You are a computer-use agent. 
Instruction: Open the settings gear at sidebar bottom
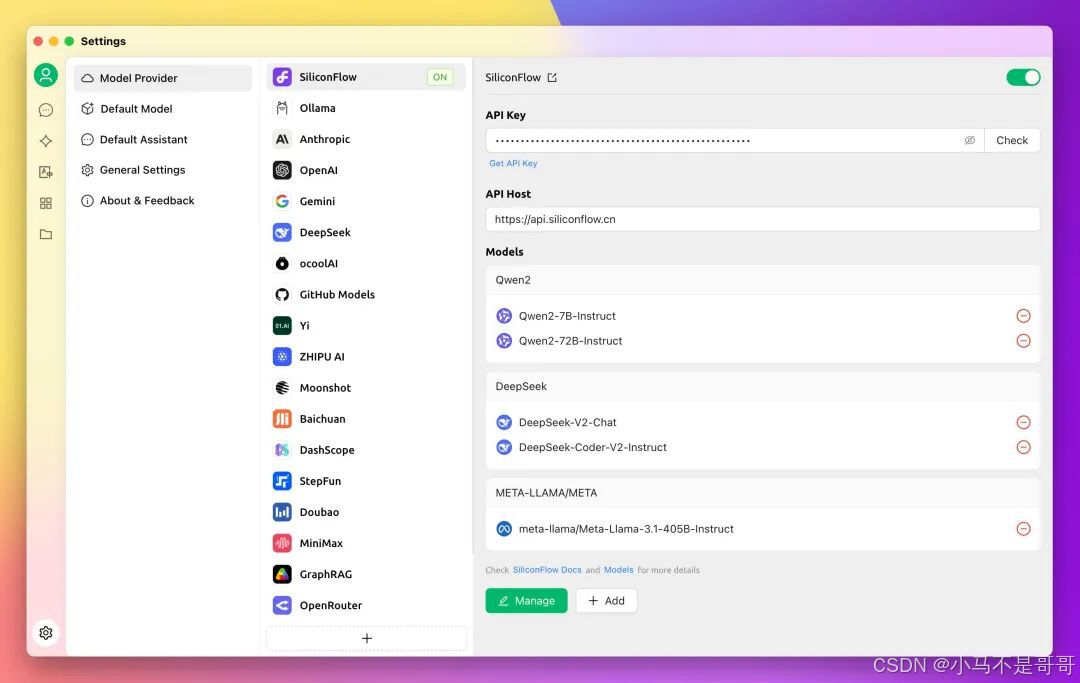coord(46,633)
